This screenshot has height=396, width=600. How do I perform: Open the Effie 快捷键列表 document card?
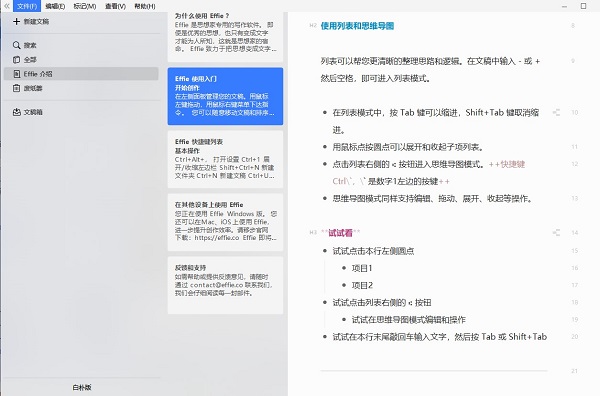[x=225, y=159]
